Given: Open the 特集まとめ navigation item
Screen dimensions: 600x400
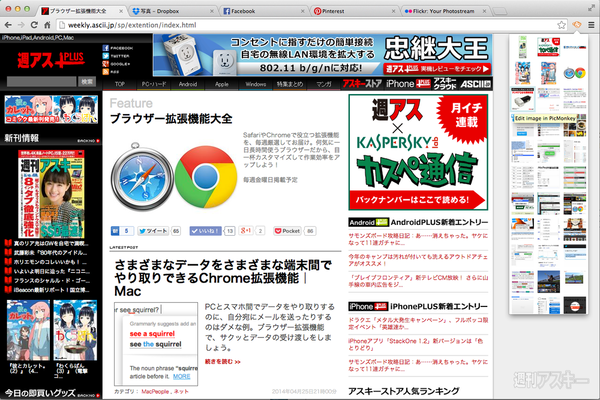Looking at the screenshot, I should click(290, 84).
